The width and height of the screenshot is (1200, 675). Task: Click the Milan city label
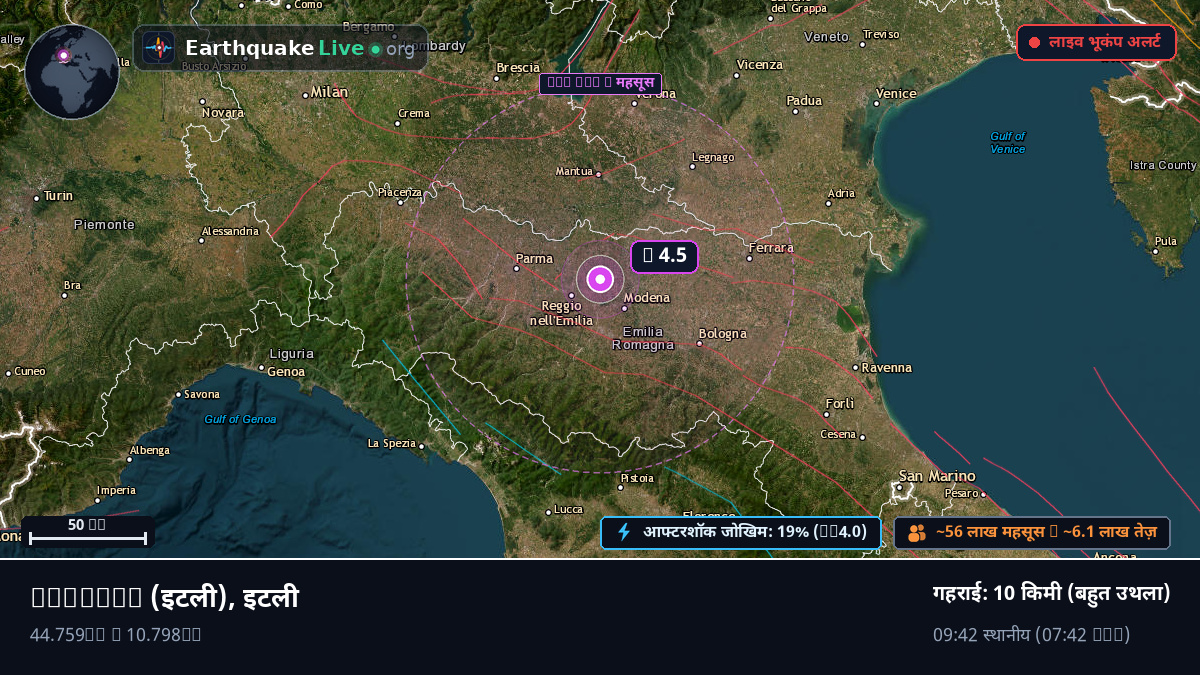coord(329,92)
